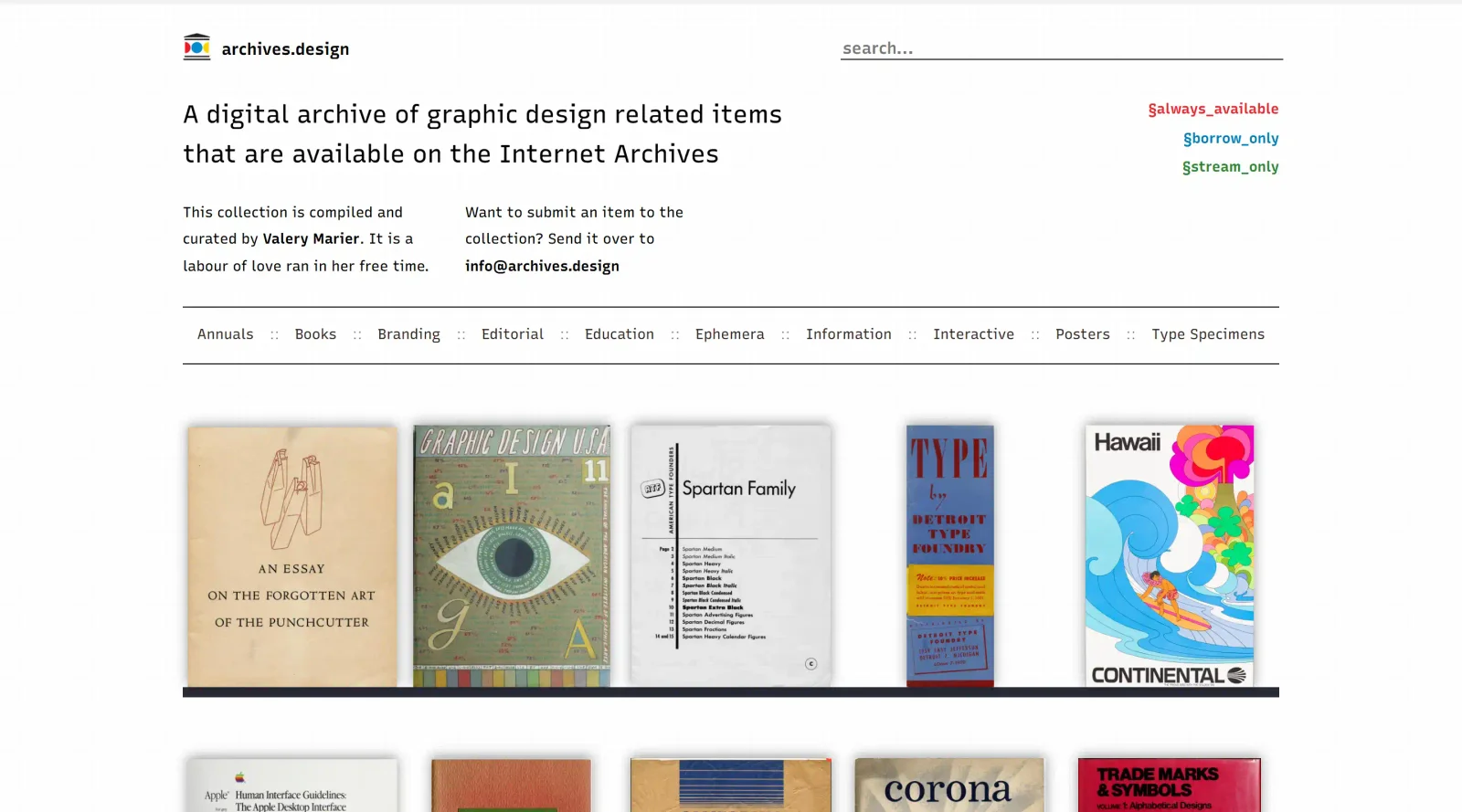1462x812 pixels.
Task: Open the Hawaii Continental poster
Action: 1170,556
